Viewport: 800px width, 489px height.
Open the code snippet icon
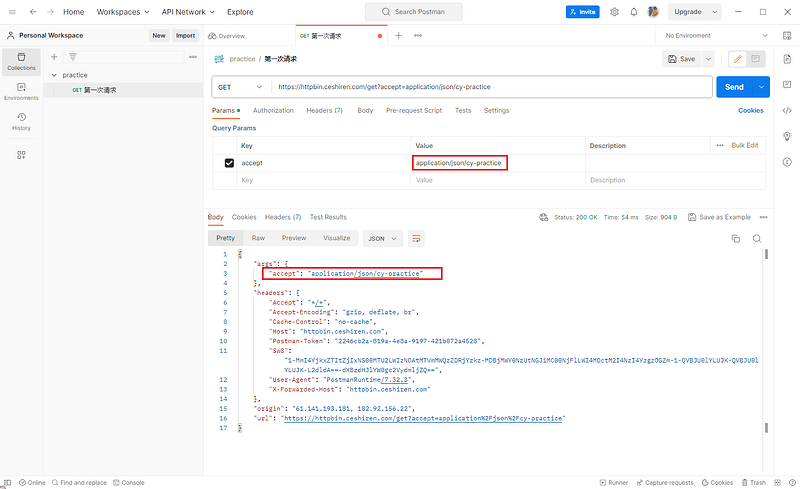[x=787, y=110]
